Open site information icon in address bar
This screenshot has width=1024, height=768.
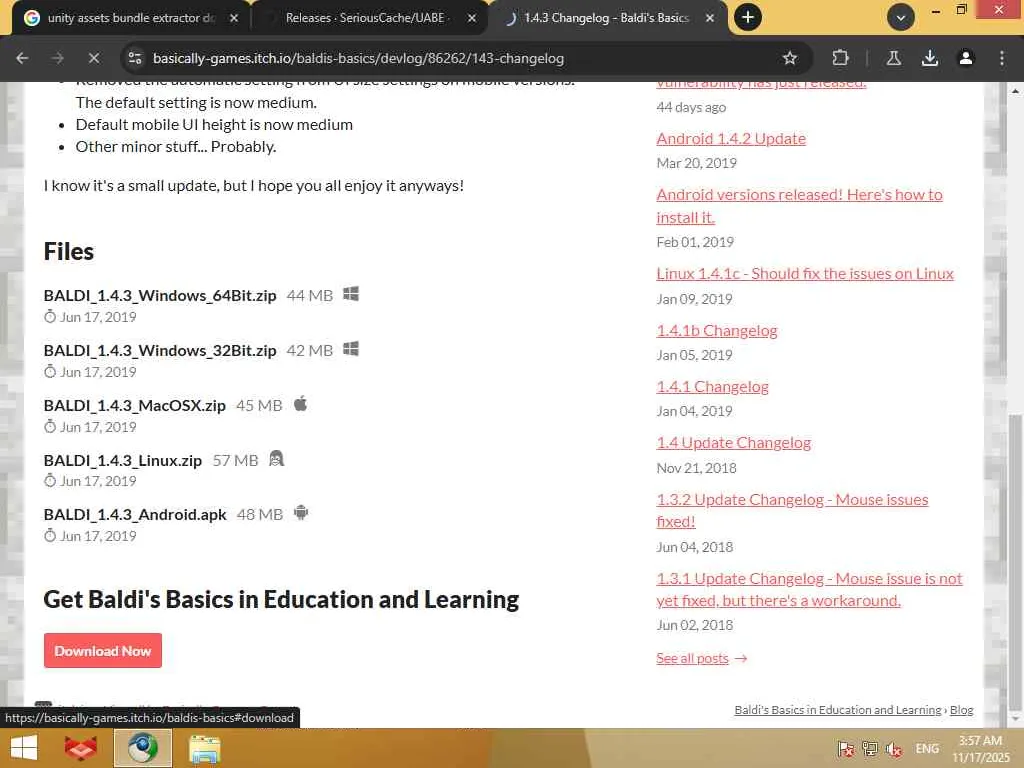(135, 58)
